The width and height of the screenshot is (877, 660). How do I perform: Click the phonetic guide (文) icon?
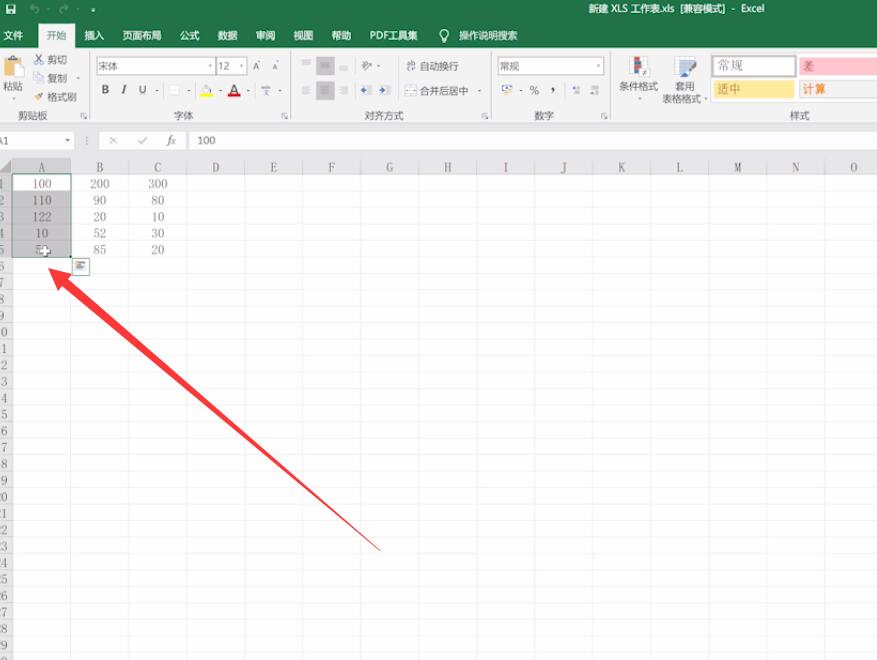click(x=266, y=90)
